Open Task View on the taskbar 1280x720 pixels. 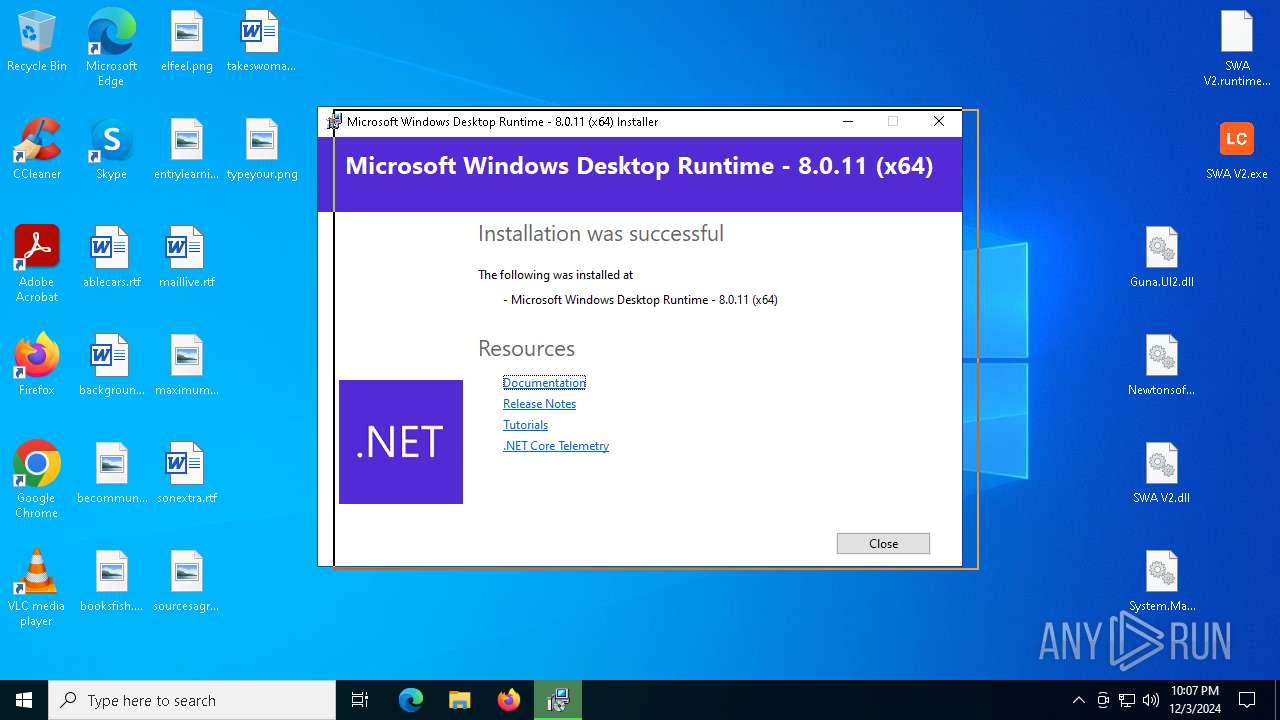pos(360,700)
